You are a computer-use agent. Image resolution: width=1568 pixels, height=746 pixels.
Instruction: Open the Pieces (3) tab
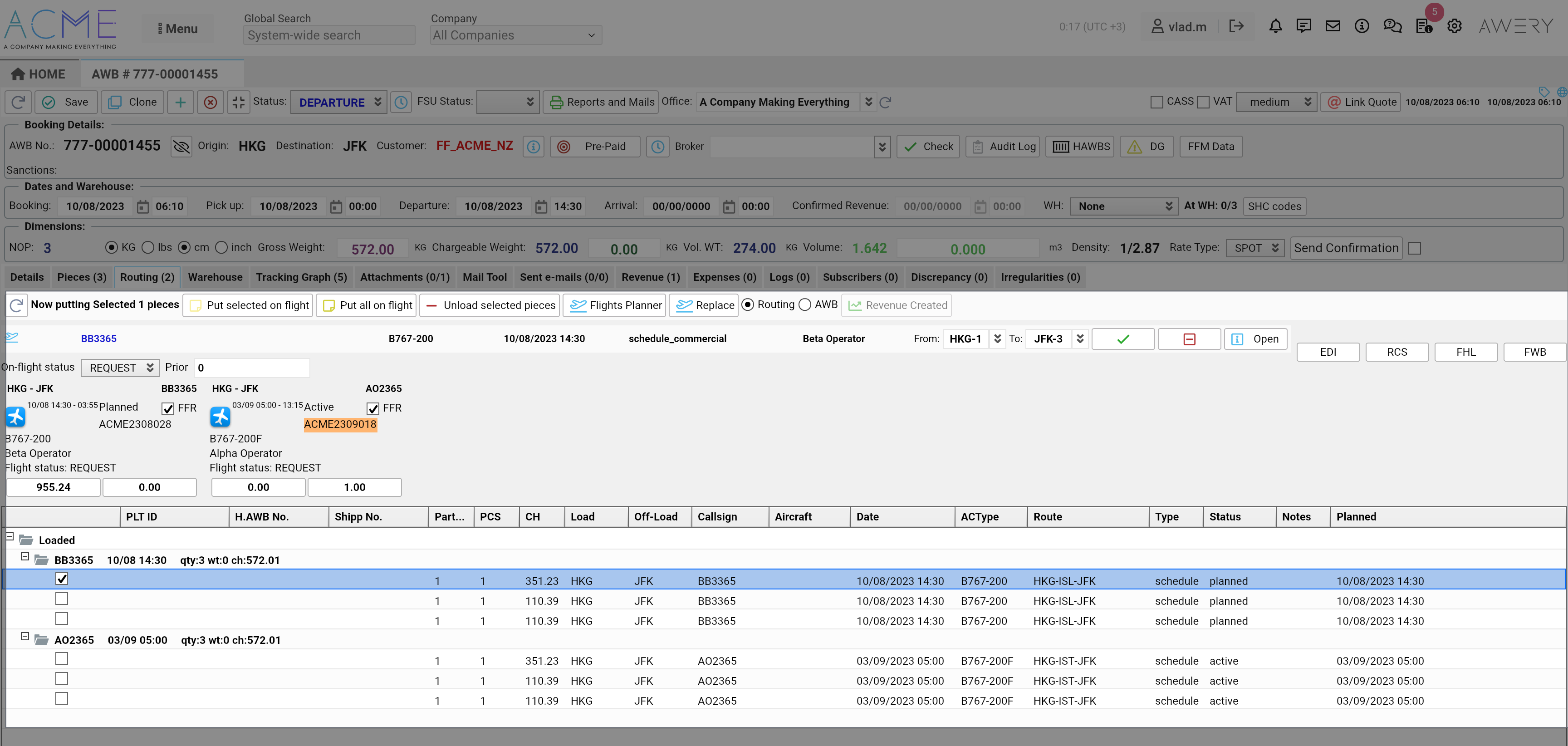tap(82, 277)
